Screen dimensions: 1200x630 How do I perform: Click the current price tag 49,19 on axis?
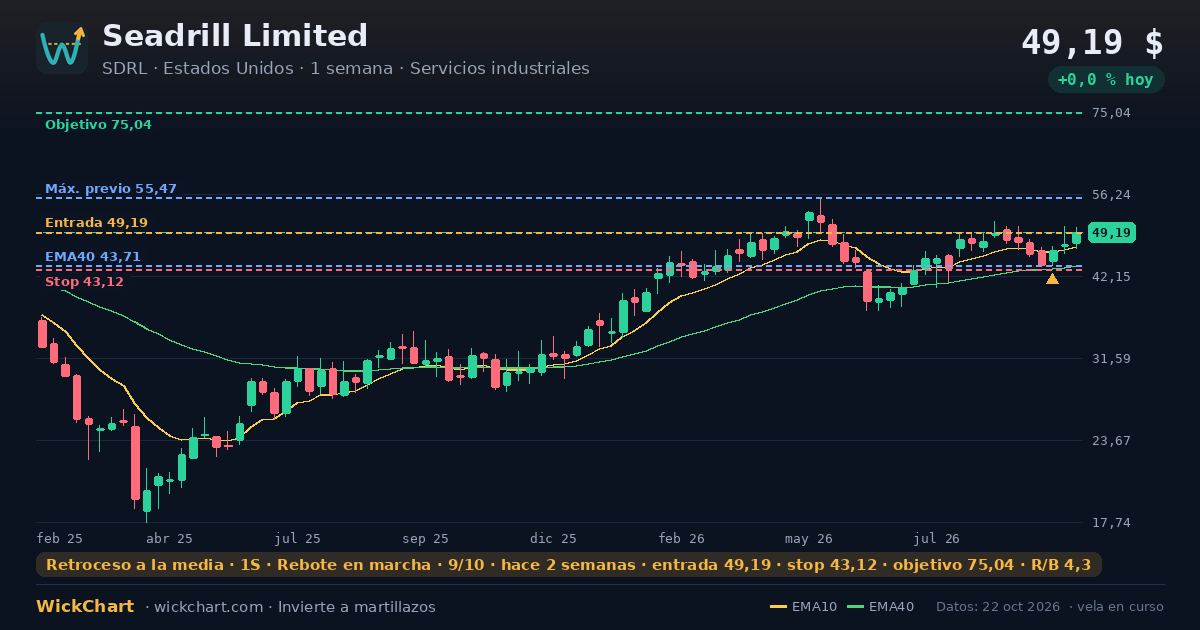click(x=1111, y=233)
